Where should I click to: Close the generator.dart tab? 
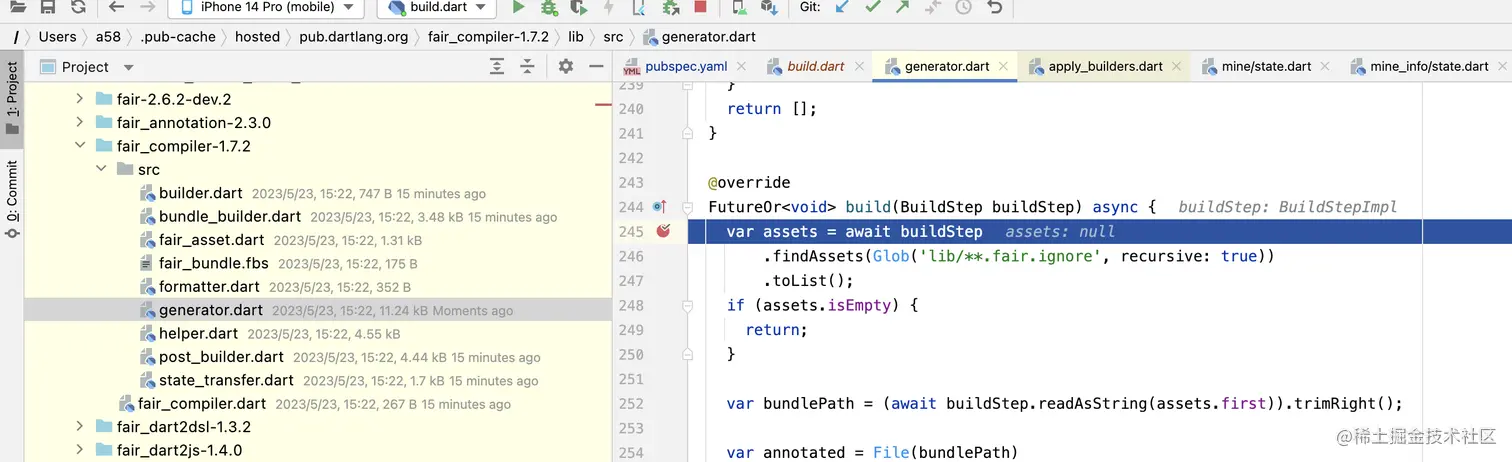[x=1004, y=66]
